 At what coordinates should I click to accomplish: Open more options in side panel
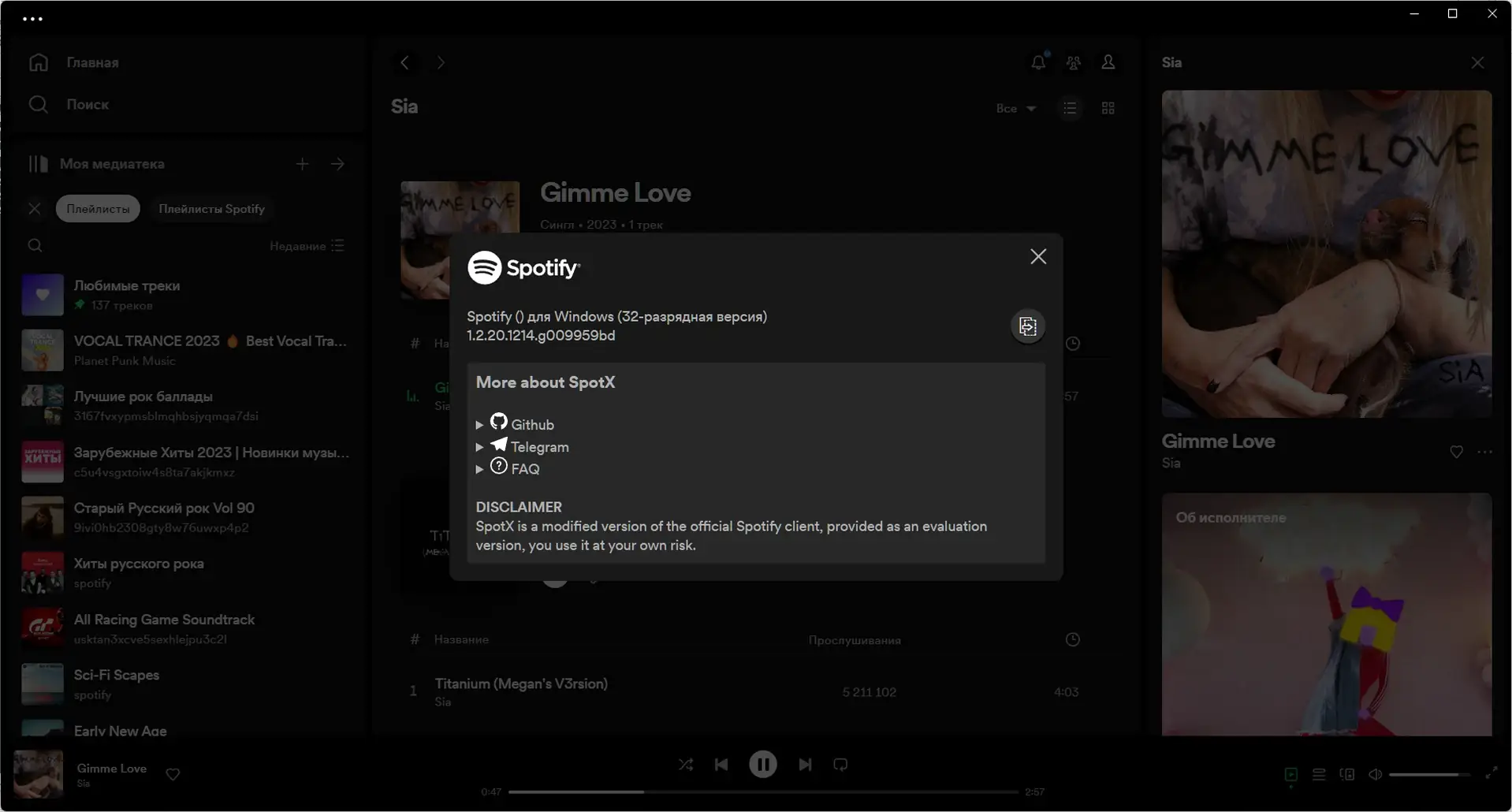pos(1485,452)
